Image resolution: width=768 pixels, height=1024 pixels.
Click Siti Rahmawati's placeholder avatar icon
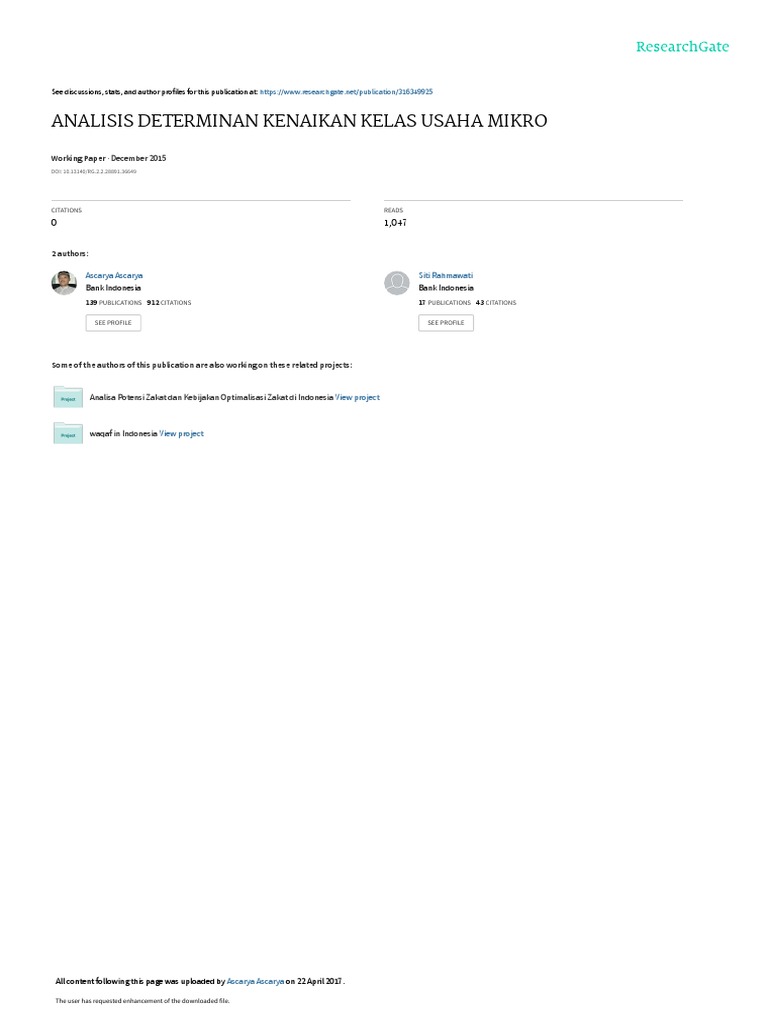point(396,283)
